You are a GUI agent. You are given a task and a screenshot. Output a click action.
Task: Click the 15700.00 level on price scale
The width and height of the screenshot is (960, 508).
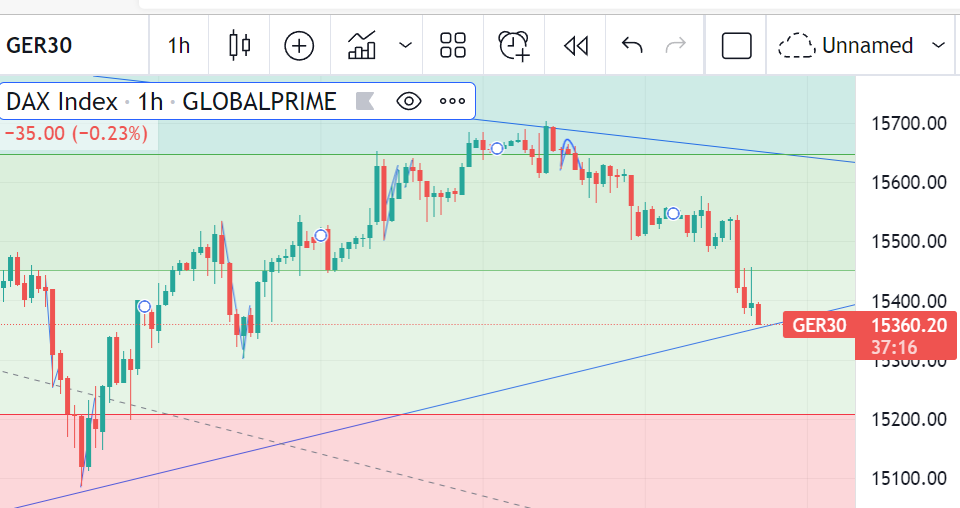coord(909,124)
